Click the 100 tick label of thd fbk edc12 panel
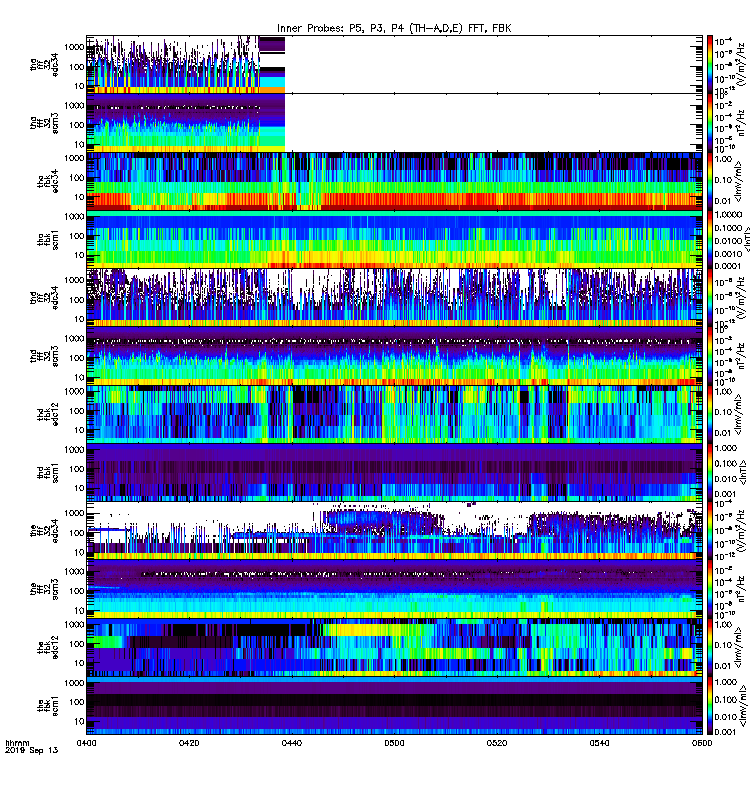Screen dimensions: 750x800 77,411
